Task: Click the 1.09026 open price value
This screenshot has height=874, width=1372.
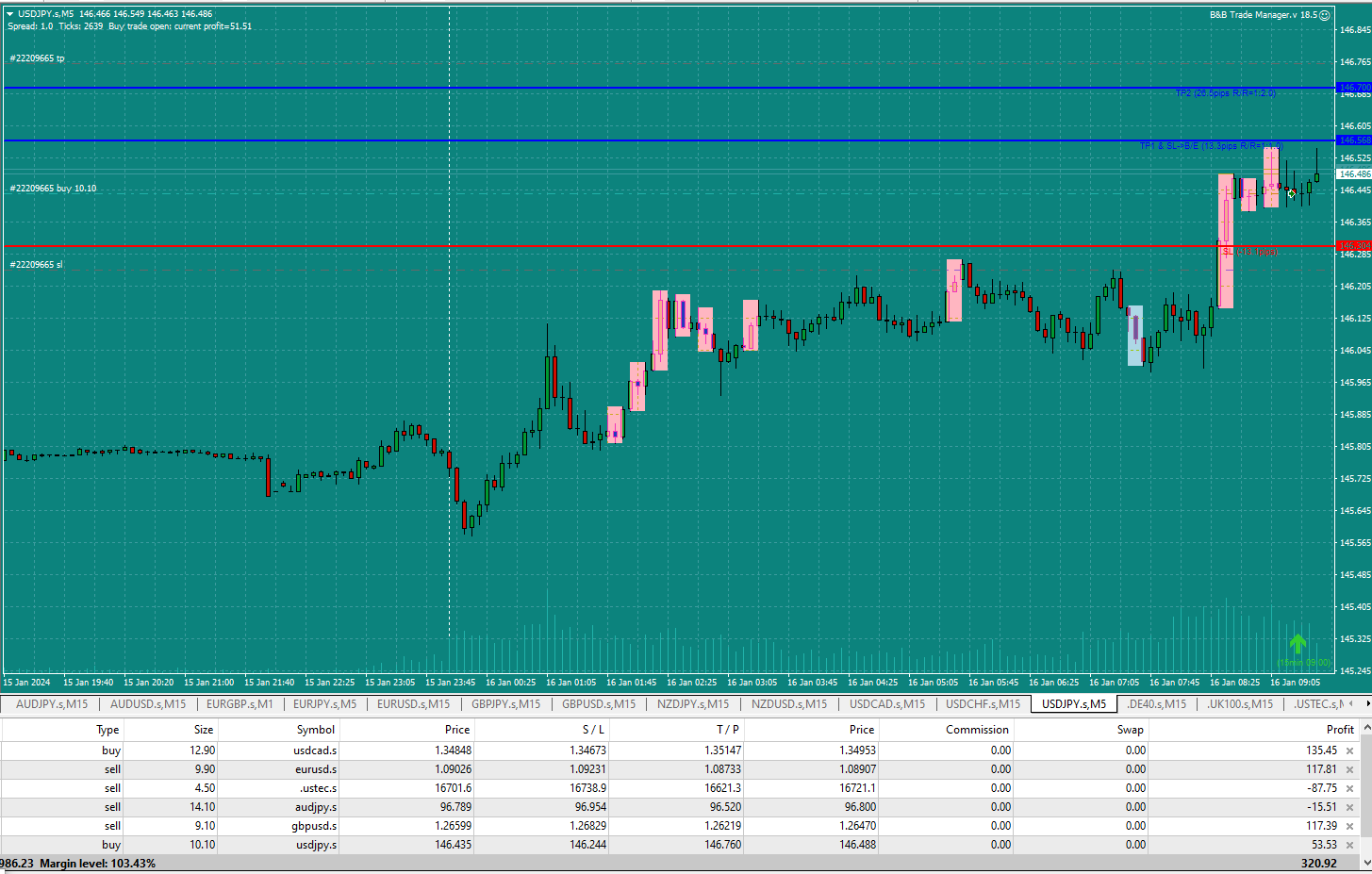Action: pos(453,770)
